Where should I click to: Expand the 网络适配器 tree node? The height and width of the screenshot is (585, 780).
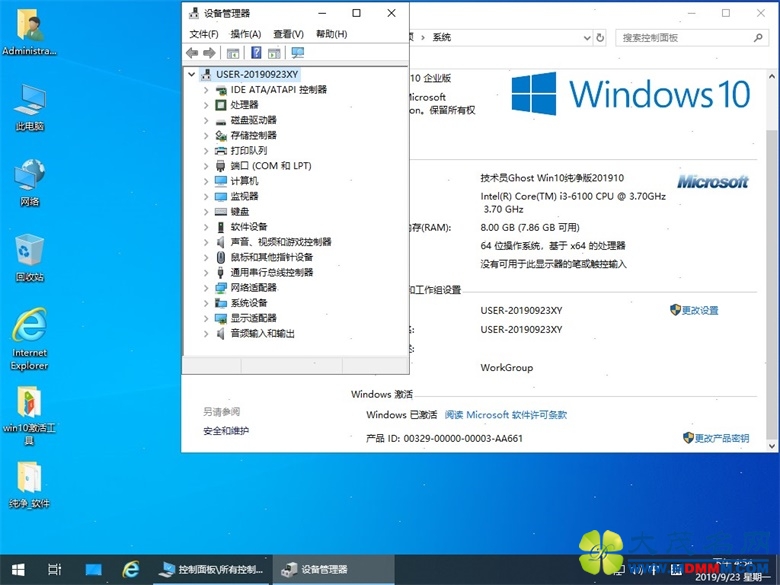pos(206,288)
